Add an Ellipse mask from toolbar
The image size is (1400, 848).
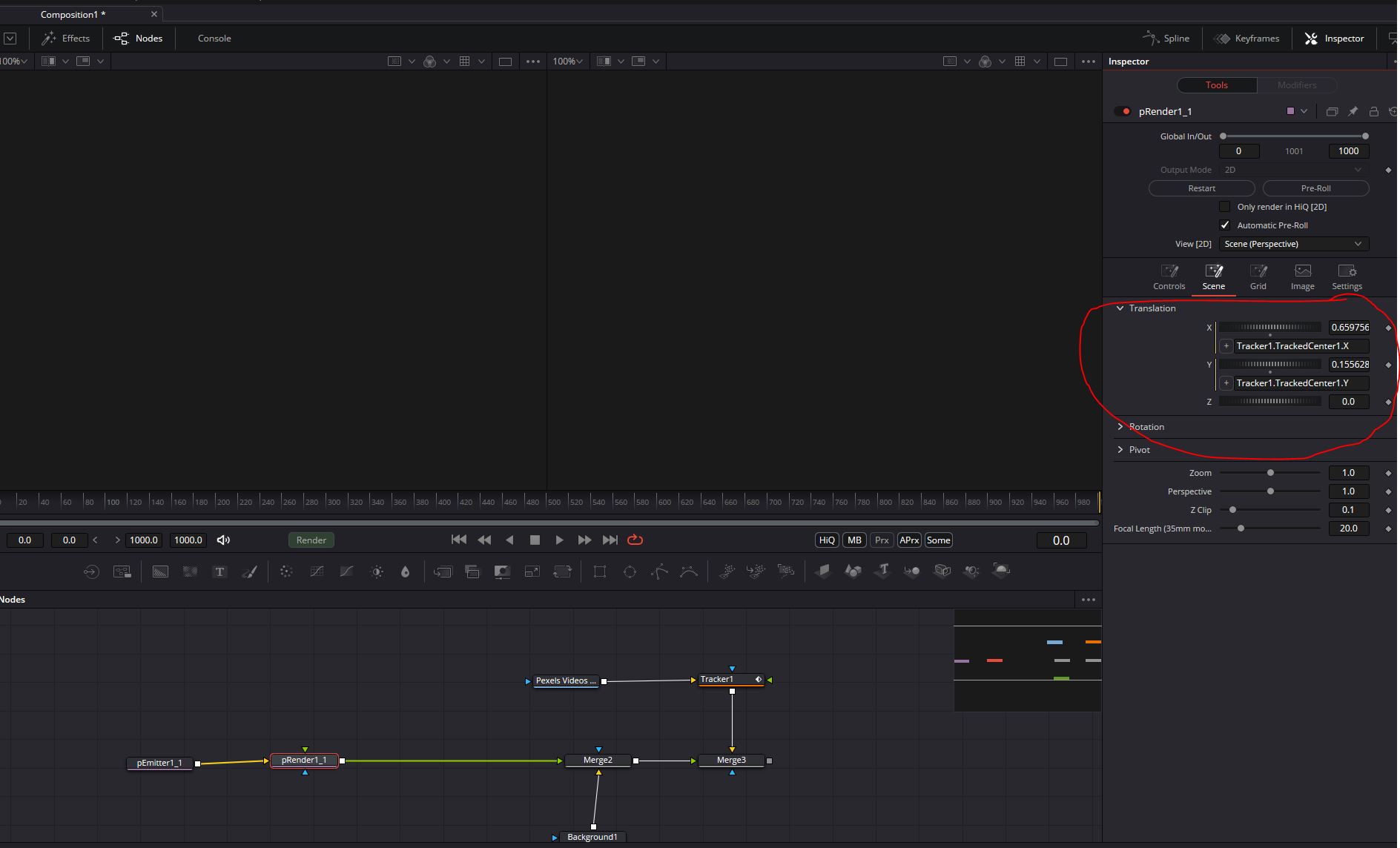point(630,572)
